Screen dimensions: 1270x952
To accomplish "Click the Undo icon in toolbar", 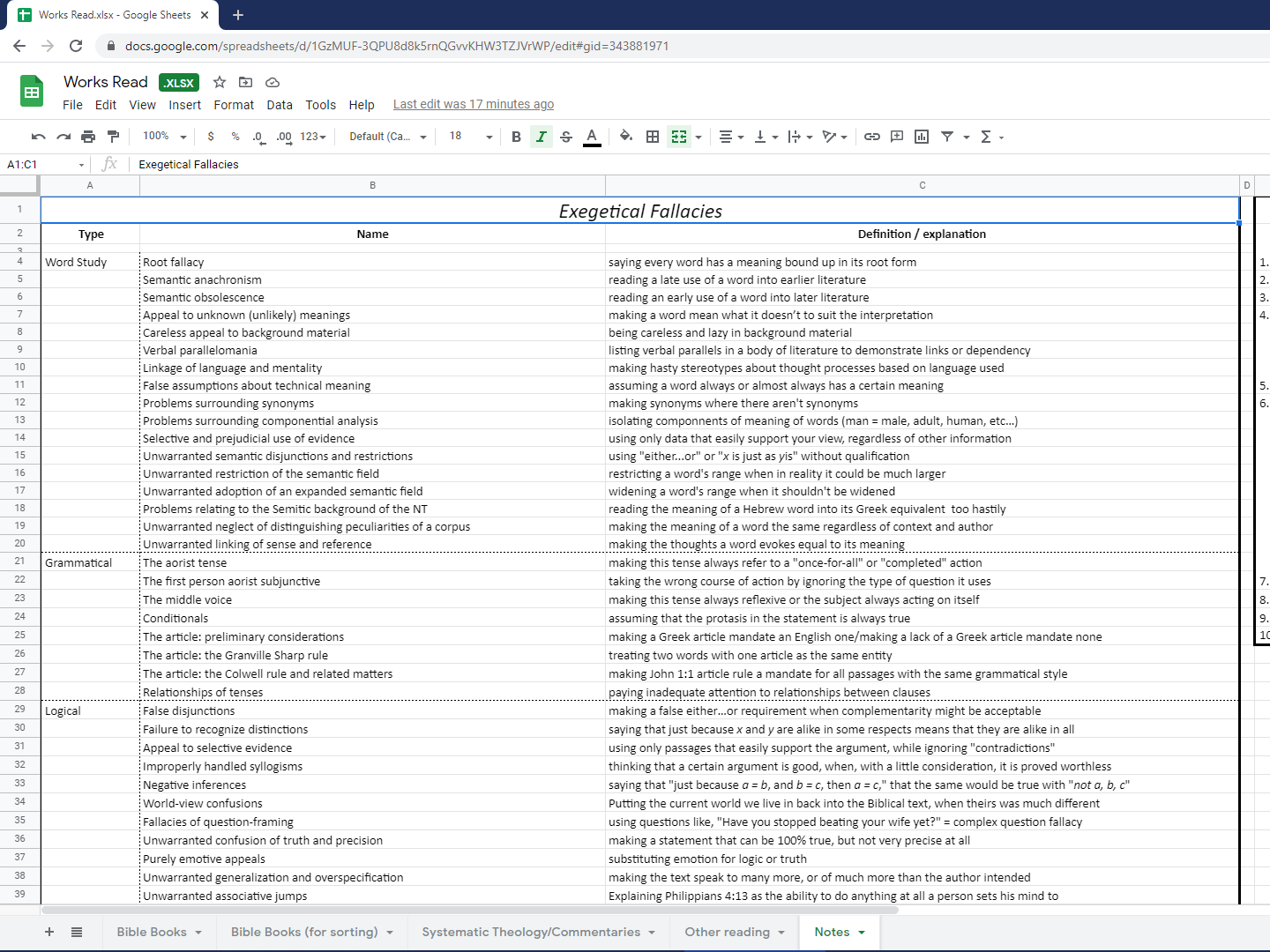I will (x=38, y=137).
